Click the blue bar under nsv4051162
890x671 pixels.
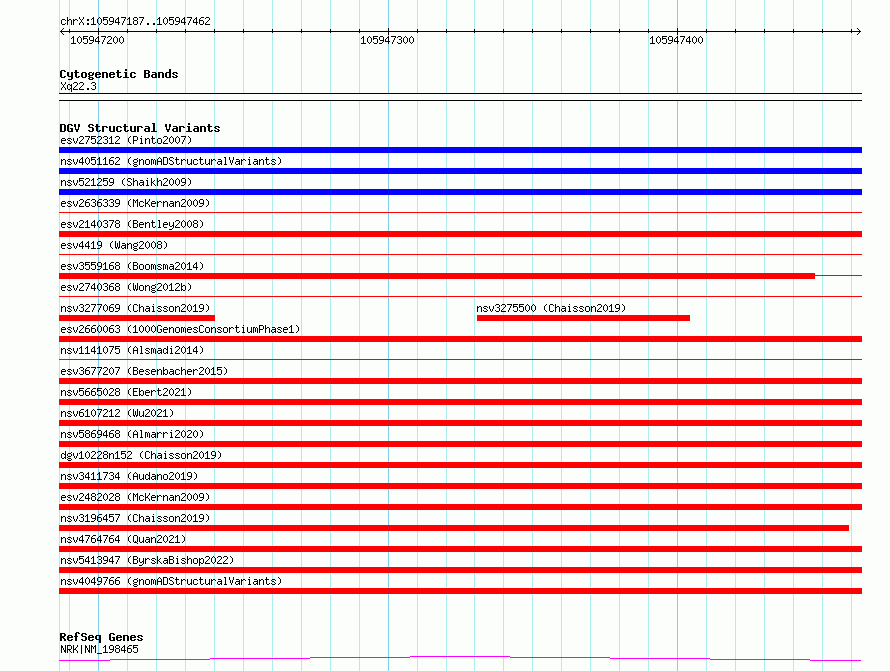pos(460,171)
